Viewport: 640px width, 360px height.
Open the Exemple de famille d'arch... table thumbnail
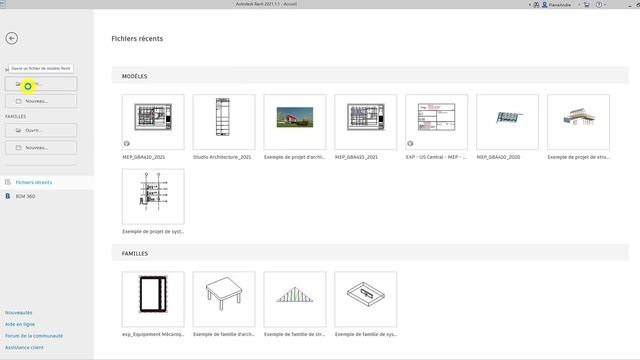(x=224, y=299)
